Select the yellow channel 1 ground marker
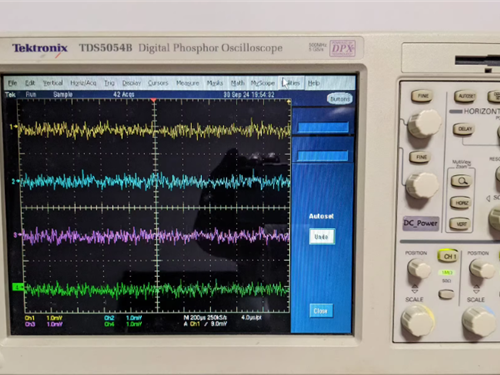Viewport: 500px width, 375px height. click(x=13, y=127)
